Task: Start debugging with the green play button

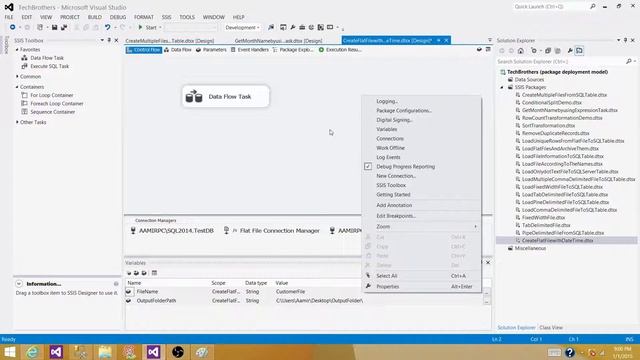Action: (140, 27)
